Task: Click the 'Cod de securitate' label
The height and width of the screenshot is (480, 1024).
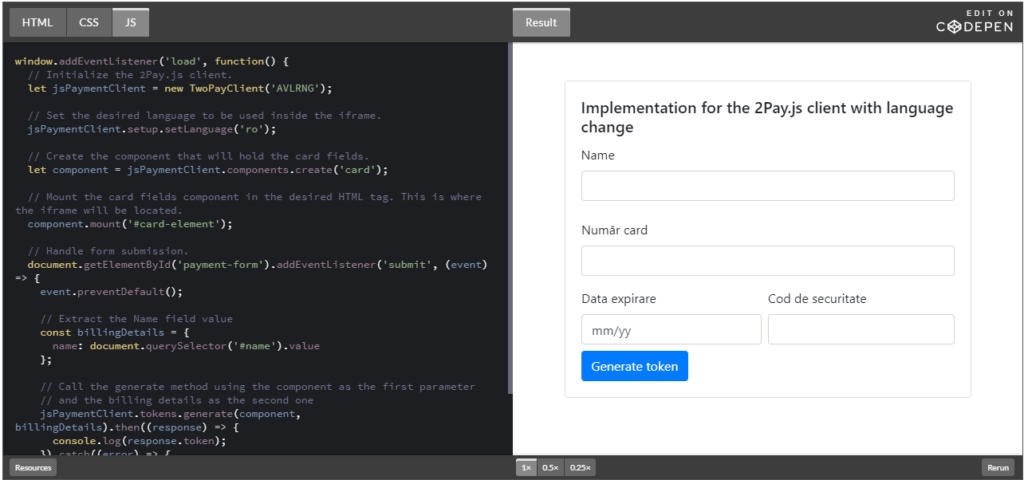Action: 817,298
